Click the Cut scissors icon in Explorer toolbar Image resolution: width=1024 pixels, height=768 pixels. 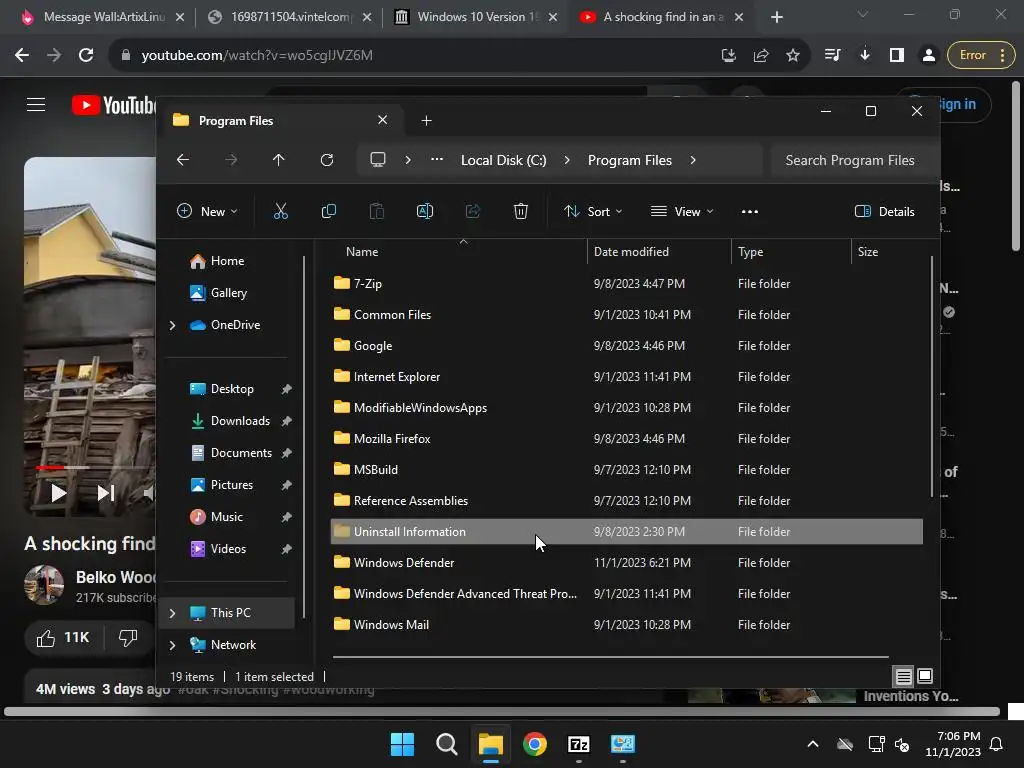pos(280,211)
